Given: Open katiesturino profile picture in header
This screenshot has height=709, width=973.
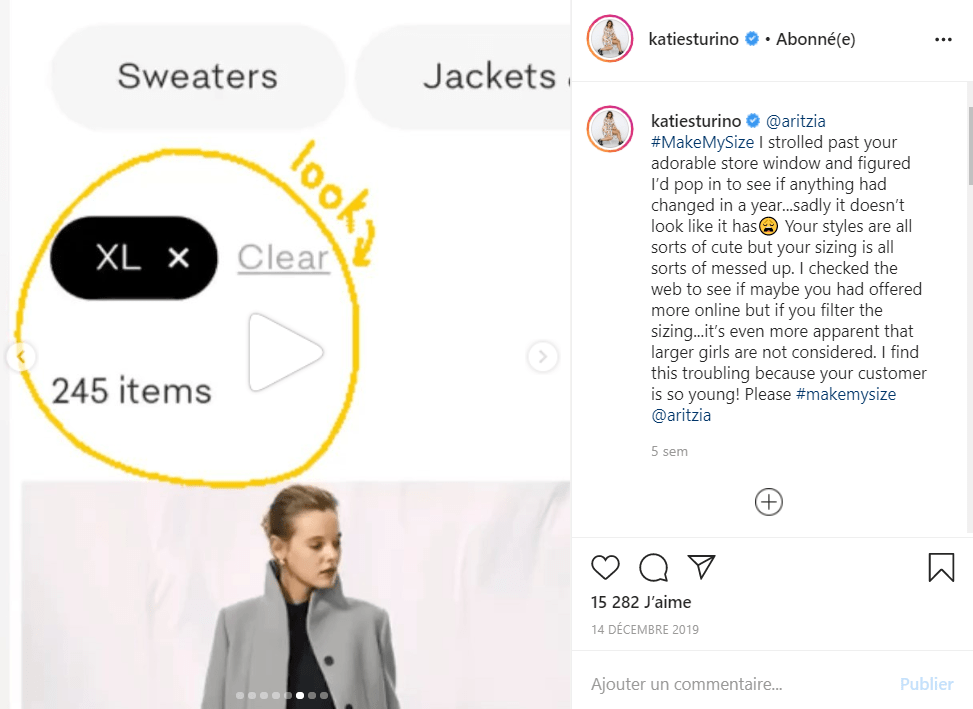Looking at the screenshot, I should [609, 38].
